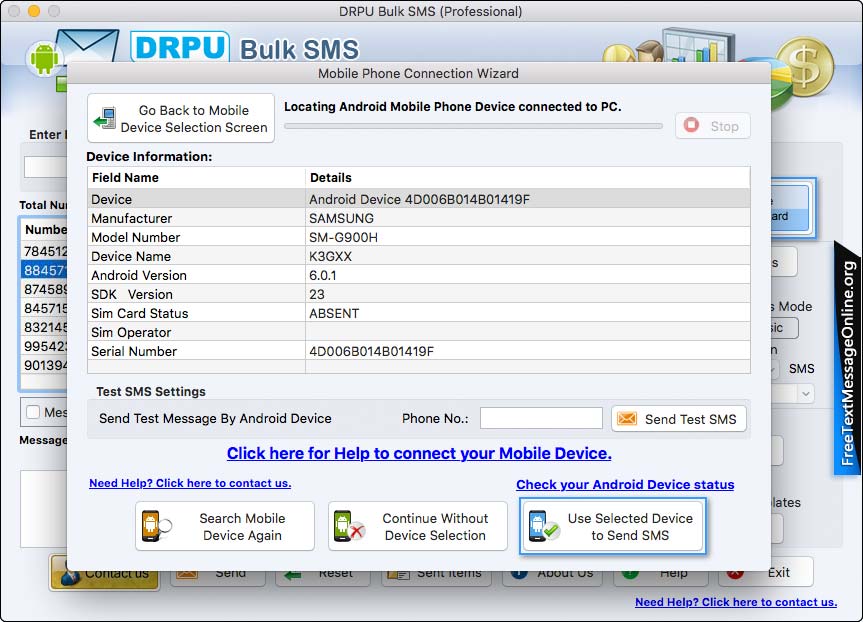The image size is (863, 622).
Task: Select the 784512 number row in main window
Action: tap(44, 251)
